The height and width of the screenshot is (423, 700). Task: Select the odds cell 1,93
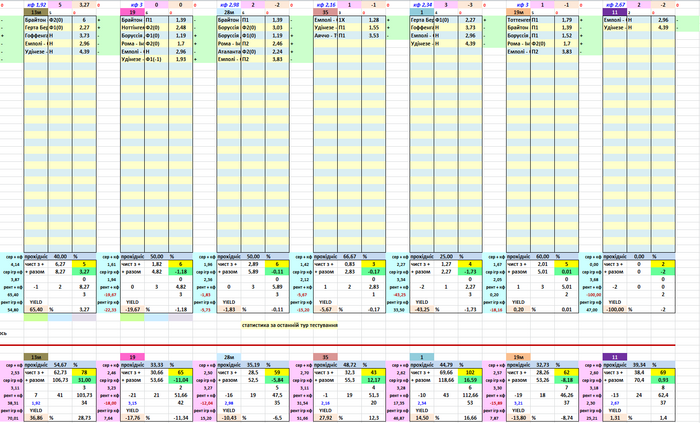click(x=181, y=59)
